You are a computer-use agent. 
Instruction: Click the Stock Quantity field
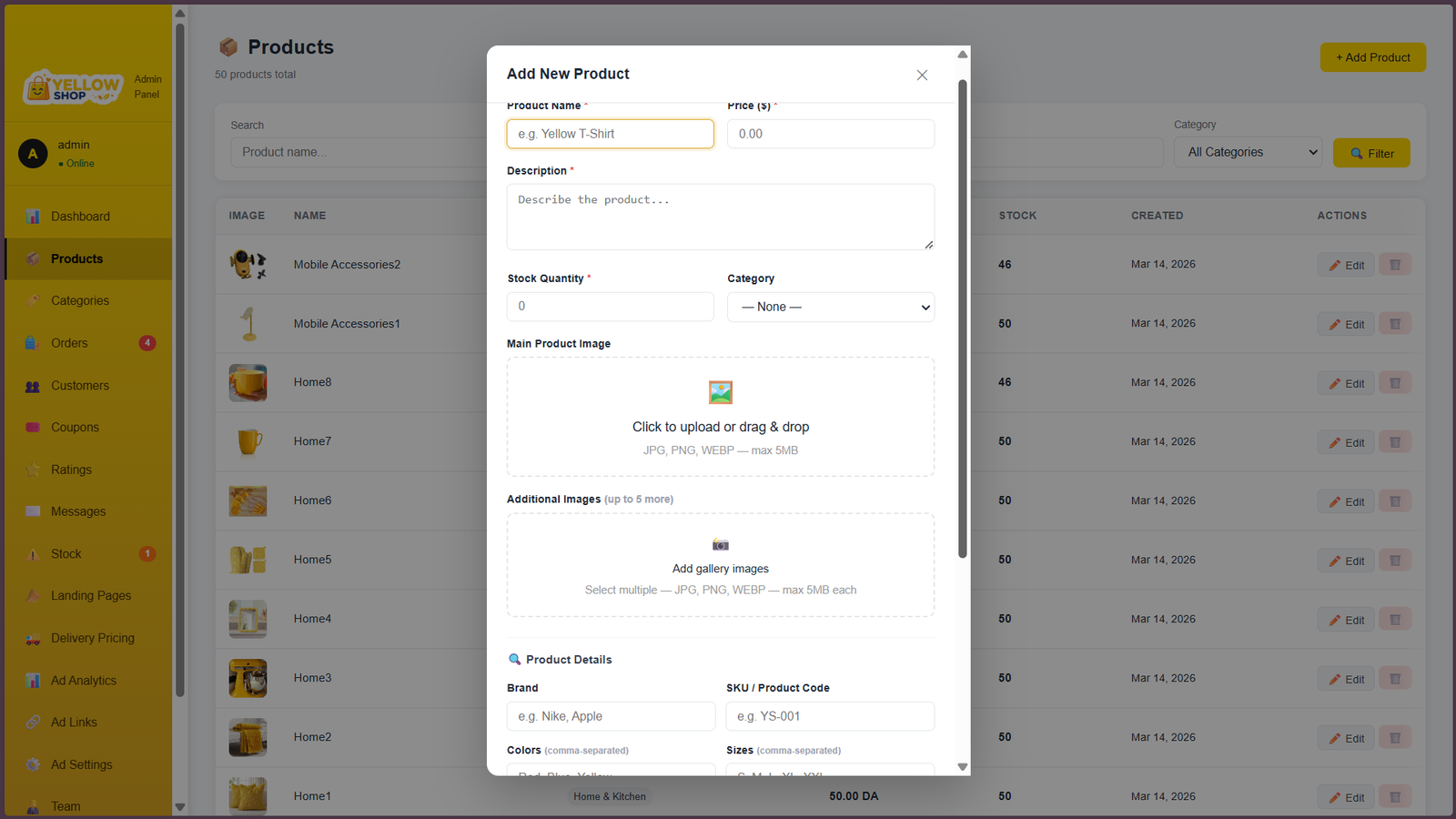tap(610, 307)
